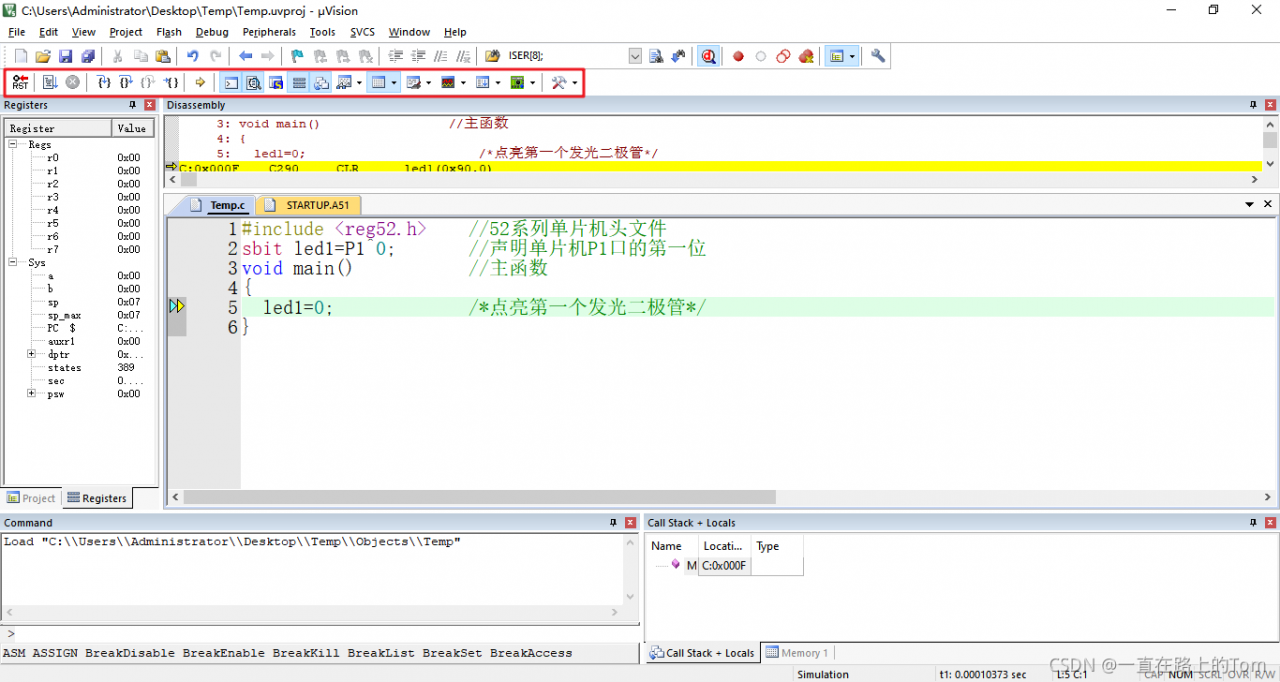Undo the last edit

click(x=192, y=56)
